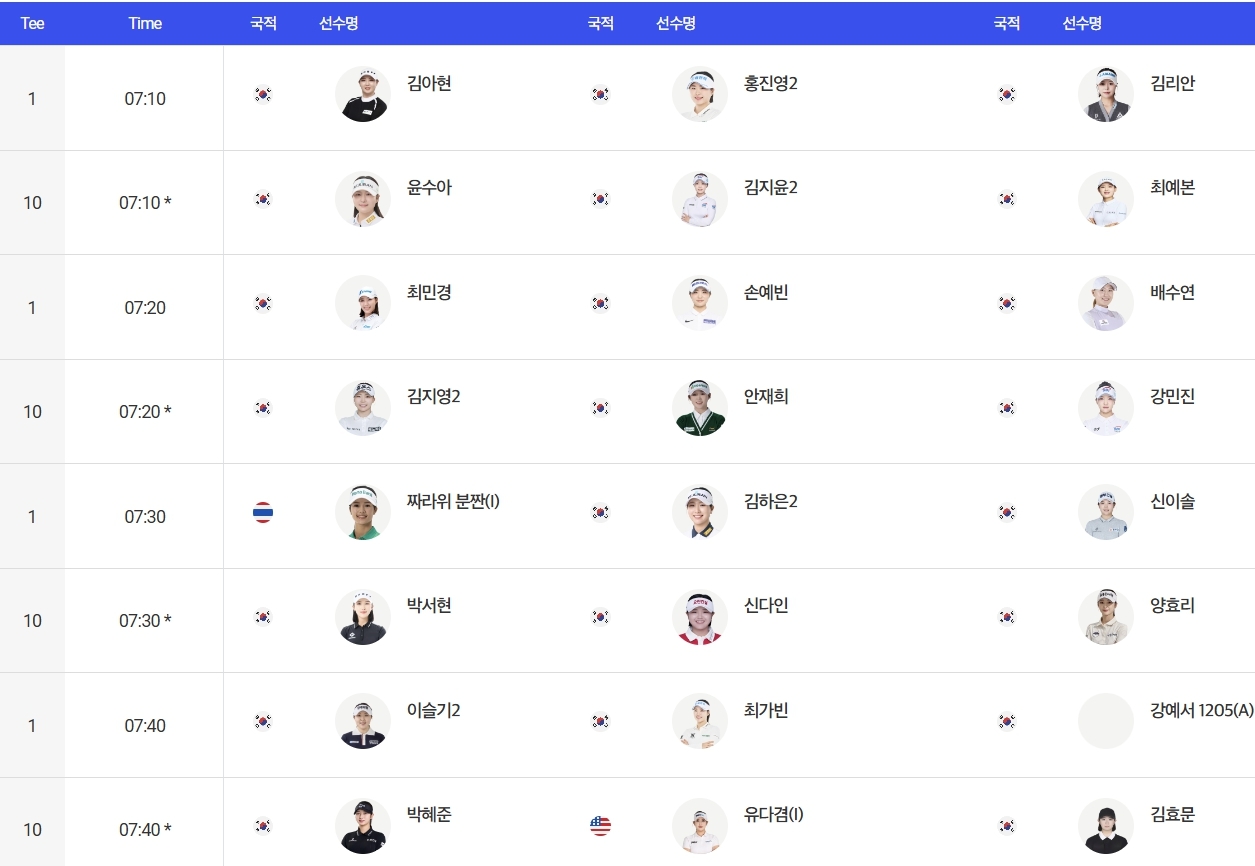This screenshot has width=1255, height=866.
Task: Click the Time column header
Action: tap(145, 23)
